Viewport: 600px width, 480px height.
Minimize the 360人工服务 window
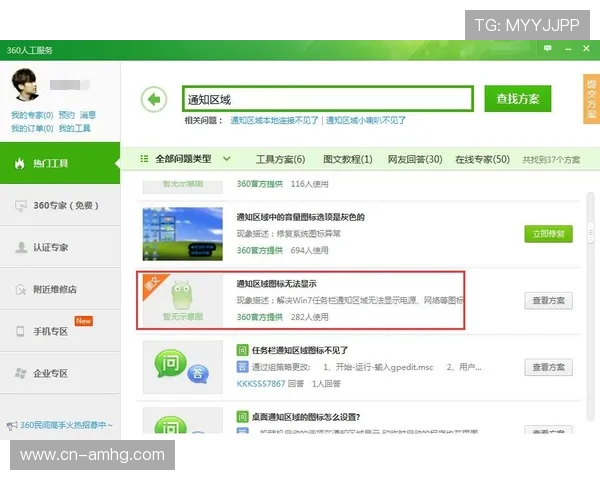(x=568, y=49)
